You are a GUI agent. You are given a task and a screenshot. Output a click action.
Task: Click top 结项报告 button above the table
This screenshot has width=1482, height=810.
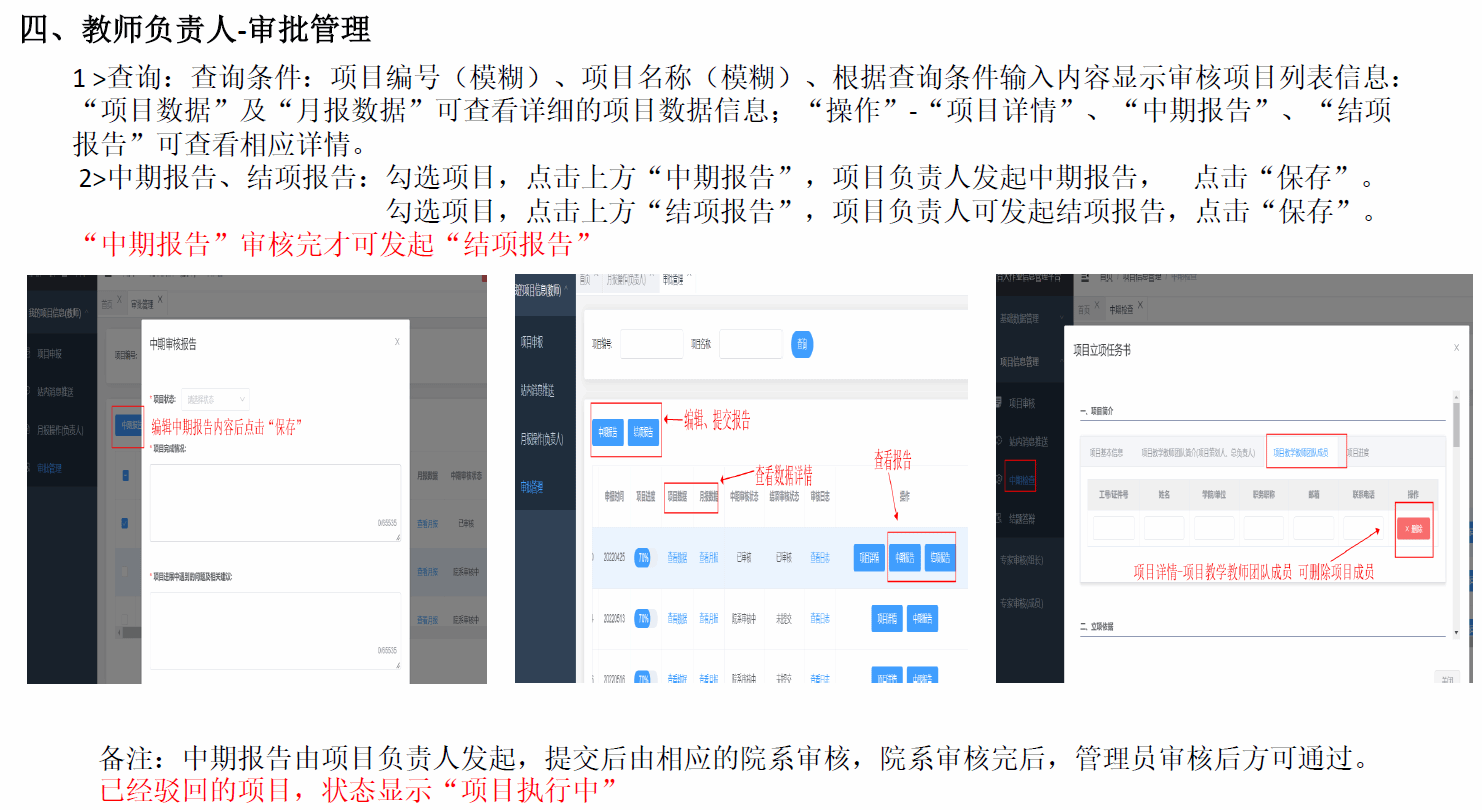click(x=644, y=432)
